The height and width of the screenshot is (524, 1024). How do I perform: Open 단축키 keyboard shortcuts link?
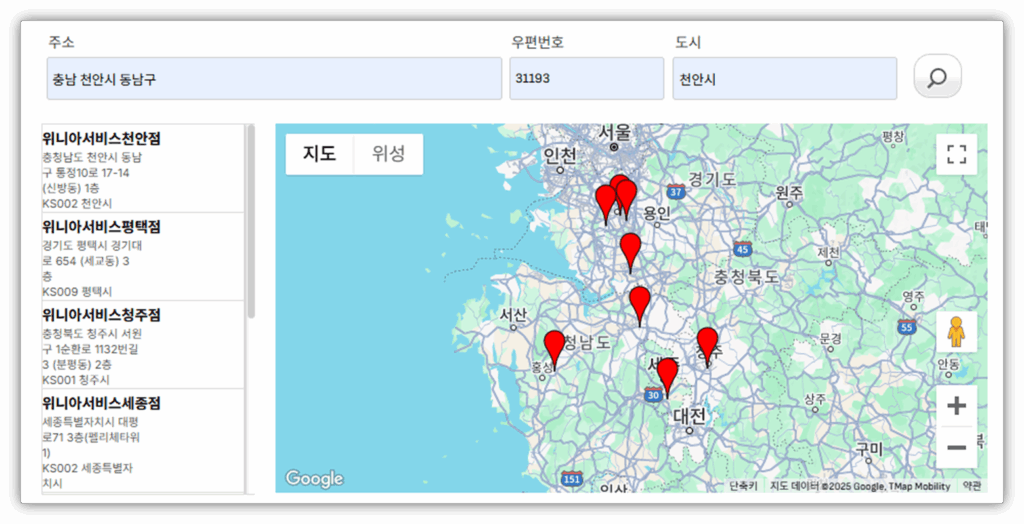[x=743, y=486]
